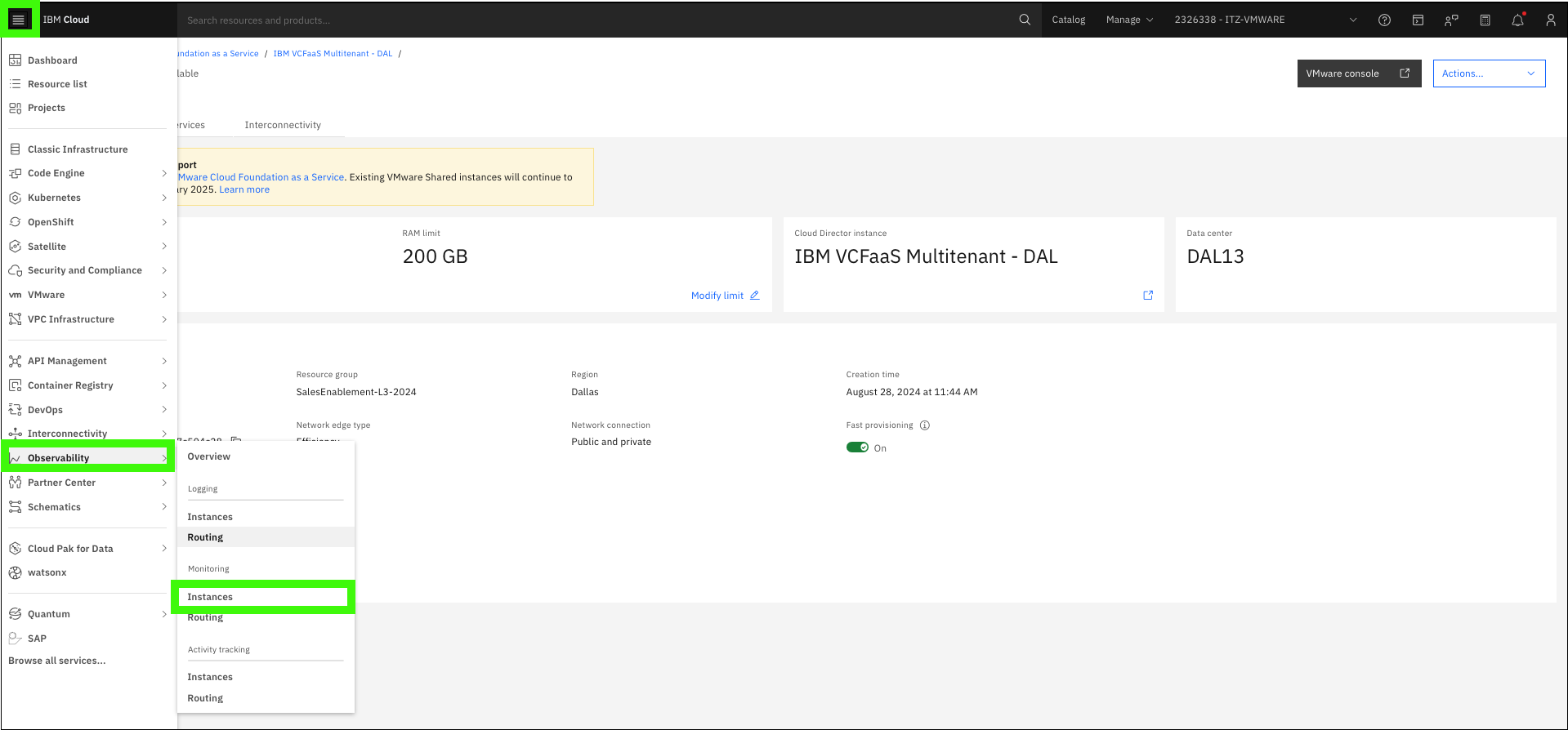Click the Dashboard icon in sidebar
This screenshot has width=1568, height=730.
pyautogui.click(x=15, y=60)
